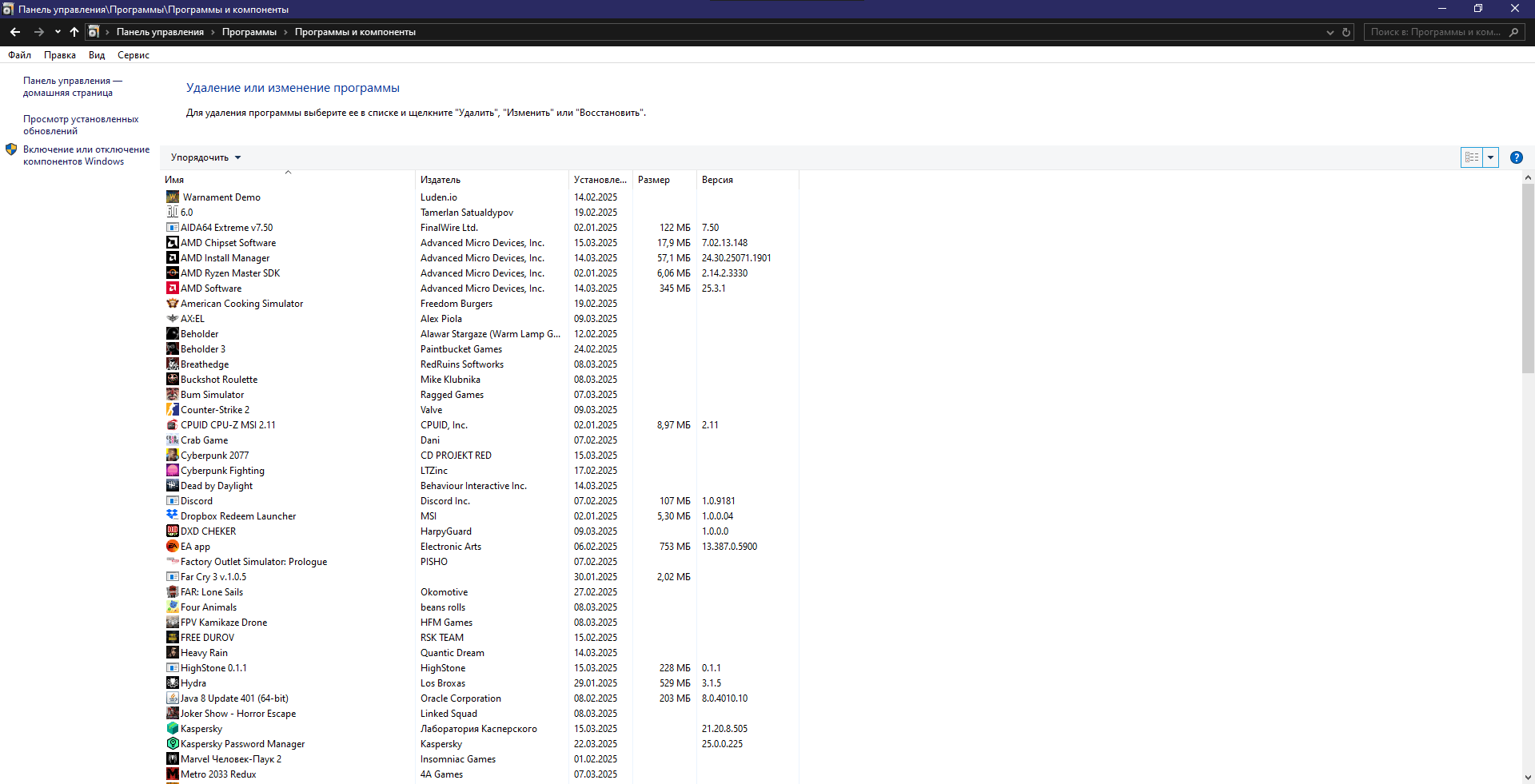The image size is (1535, 784).
Task: Select the Discord program row
Action: (x=482, y=501)
